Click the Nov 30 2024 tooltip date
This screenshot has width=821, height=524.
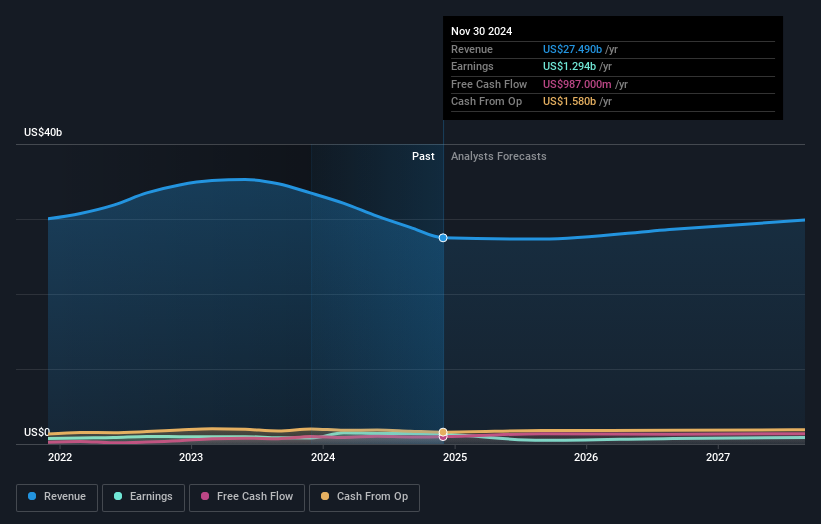(482, 31)
